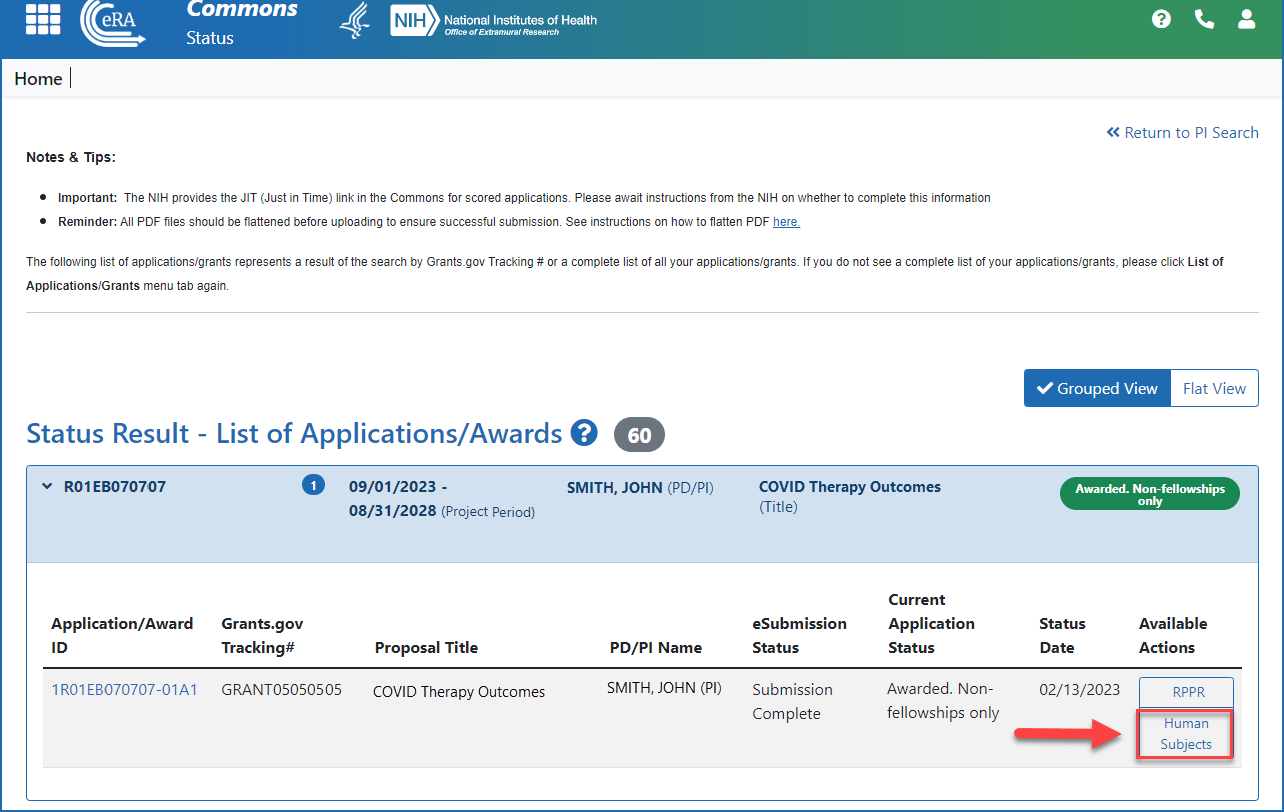Click the badge showing 1 application in the group
Image resolution: width=1284 pixels, height=812 pixels.
tap(313, 486)
